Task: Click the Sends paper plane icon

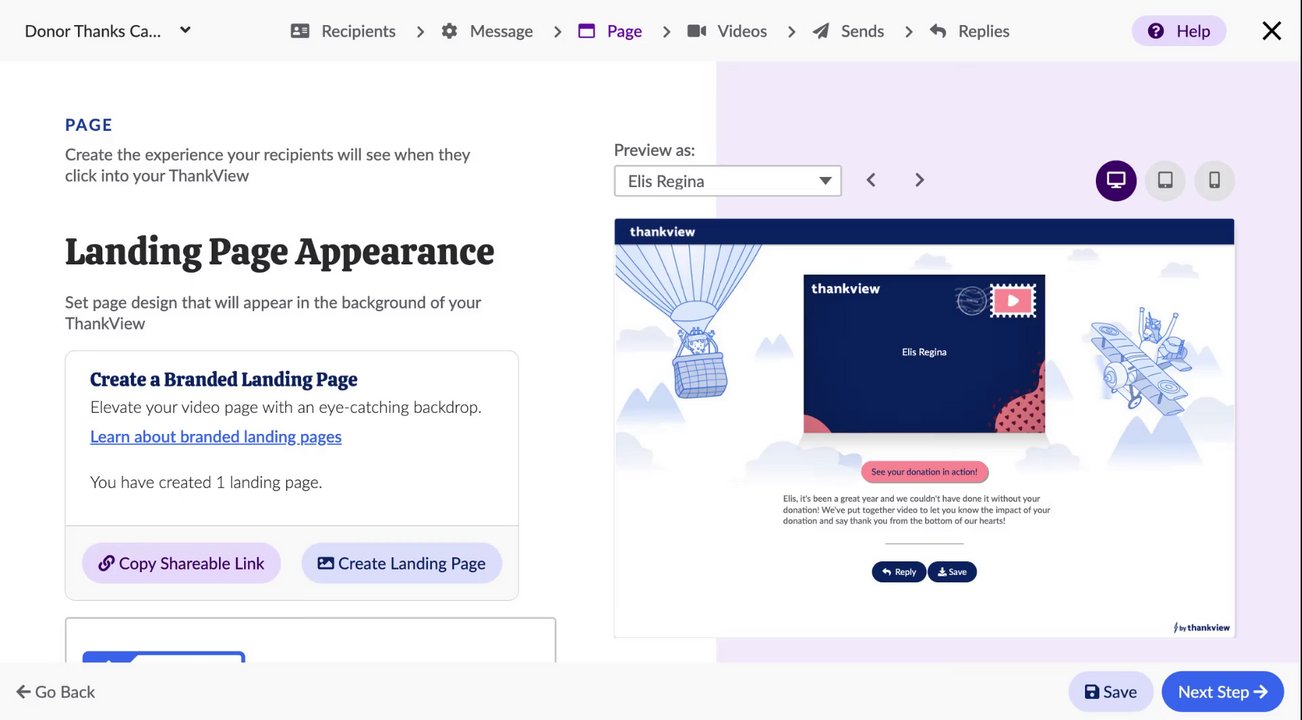Action: pos(821,31)
